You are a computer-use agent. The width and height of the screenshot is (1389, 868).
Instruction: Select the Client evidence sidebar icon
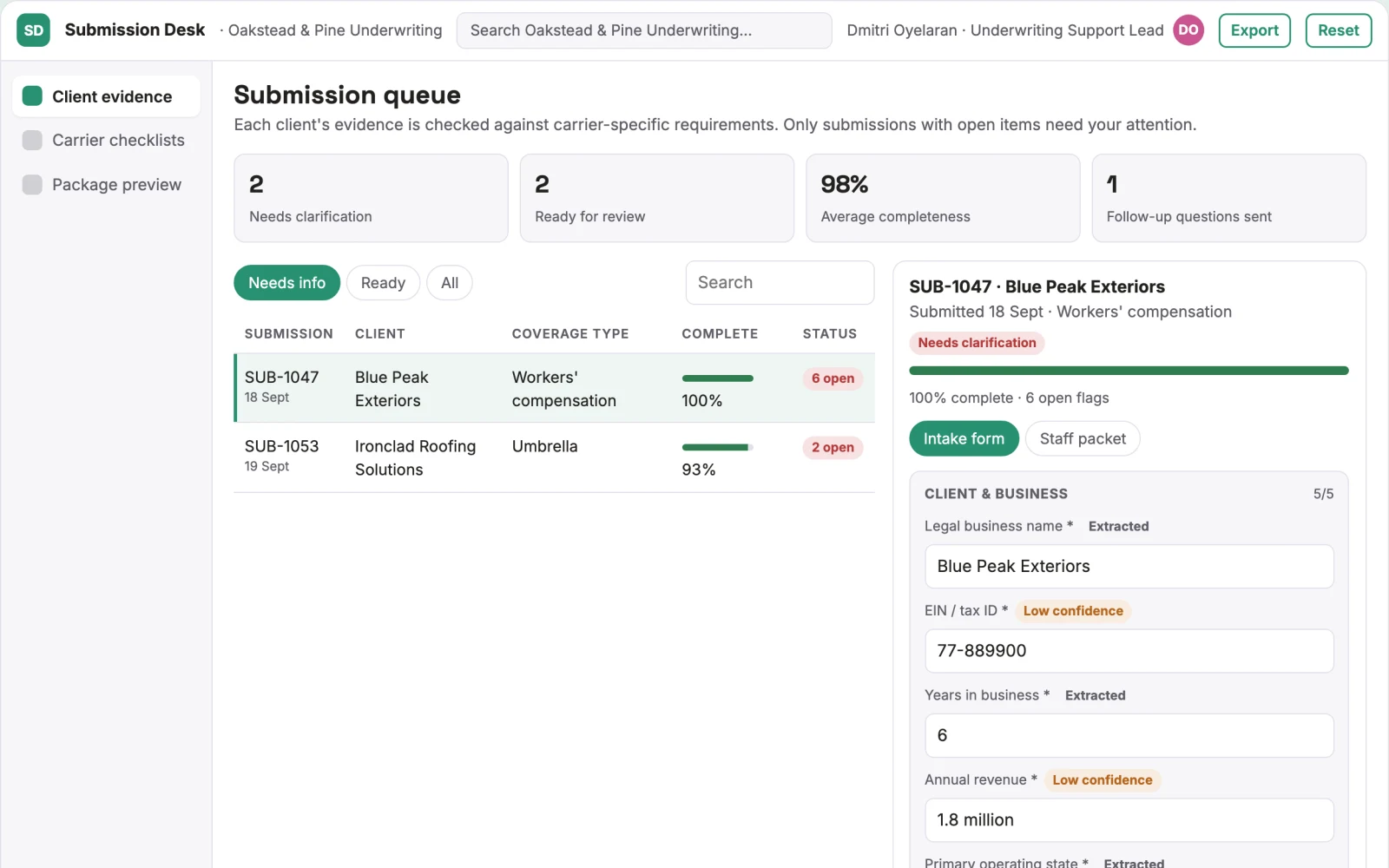click(32, 96)
